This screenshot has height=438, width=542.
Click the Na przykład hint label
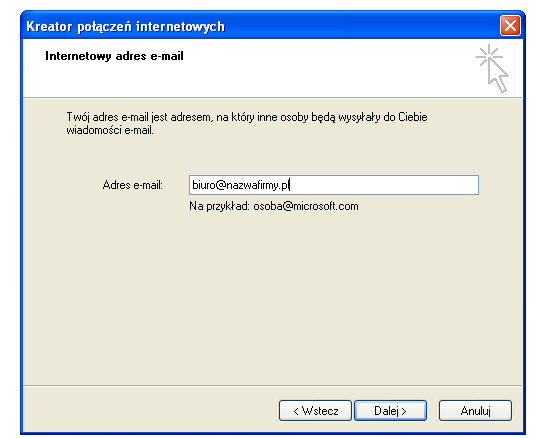coord(219,206)
